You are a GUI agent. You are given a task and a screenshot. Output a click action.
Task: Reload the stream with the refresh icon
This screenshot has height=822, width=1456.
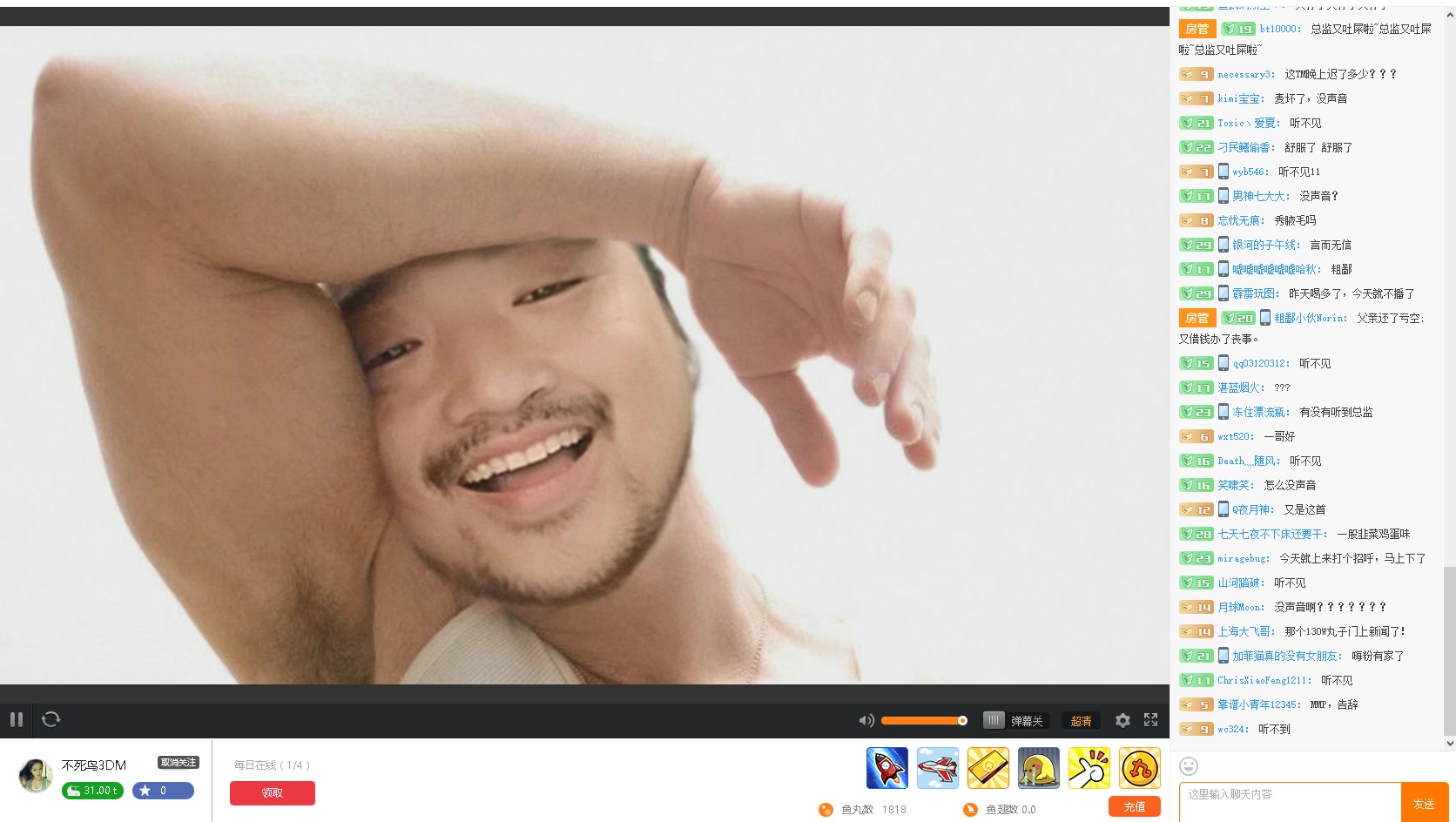[51, 719]
